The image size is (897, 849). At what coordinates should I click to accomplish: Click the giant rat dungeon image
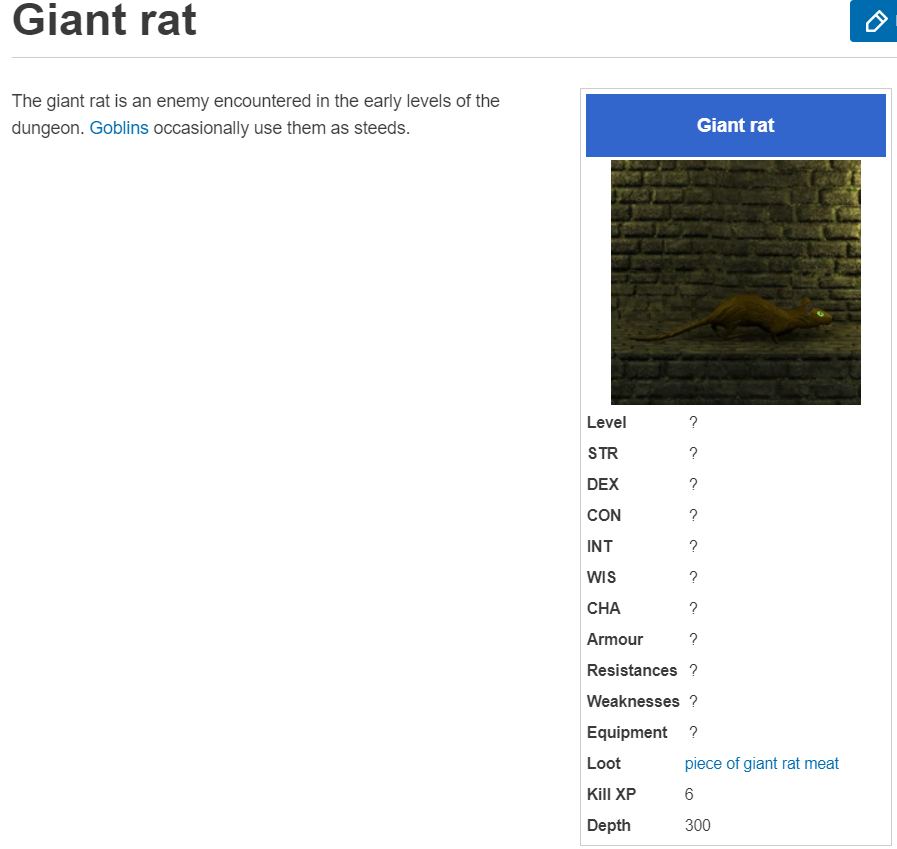tap(736, 282)
